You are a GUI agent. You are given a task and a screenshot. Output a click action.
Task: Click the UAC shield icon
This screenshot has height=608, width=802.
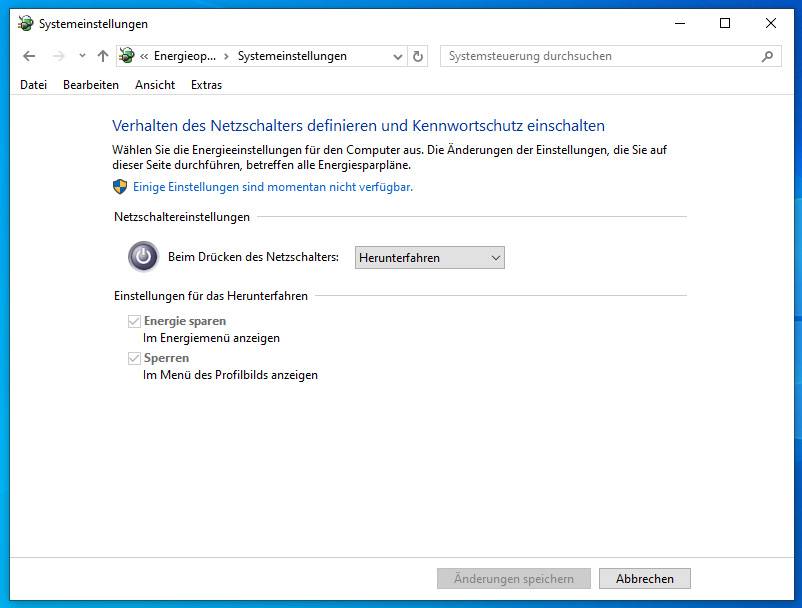(120, 187)
